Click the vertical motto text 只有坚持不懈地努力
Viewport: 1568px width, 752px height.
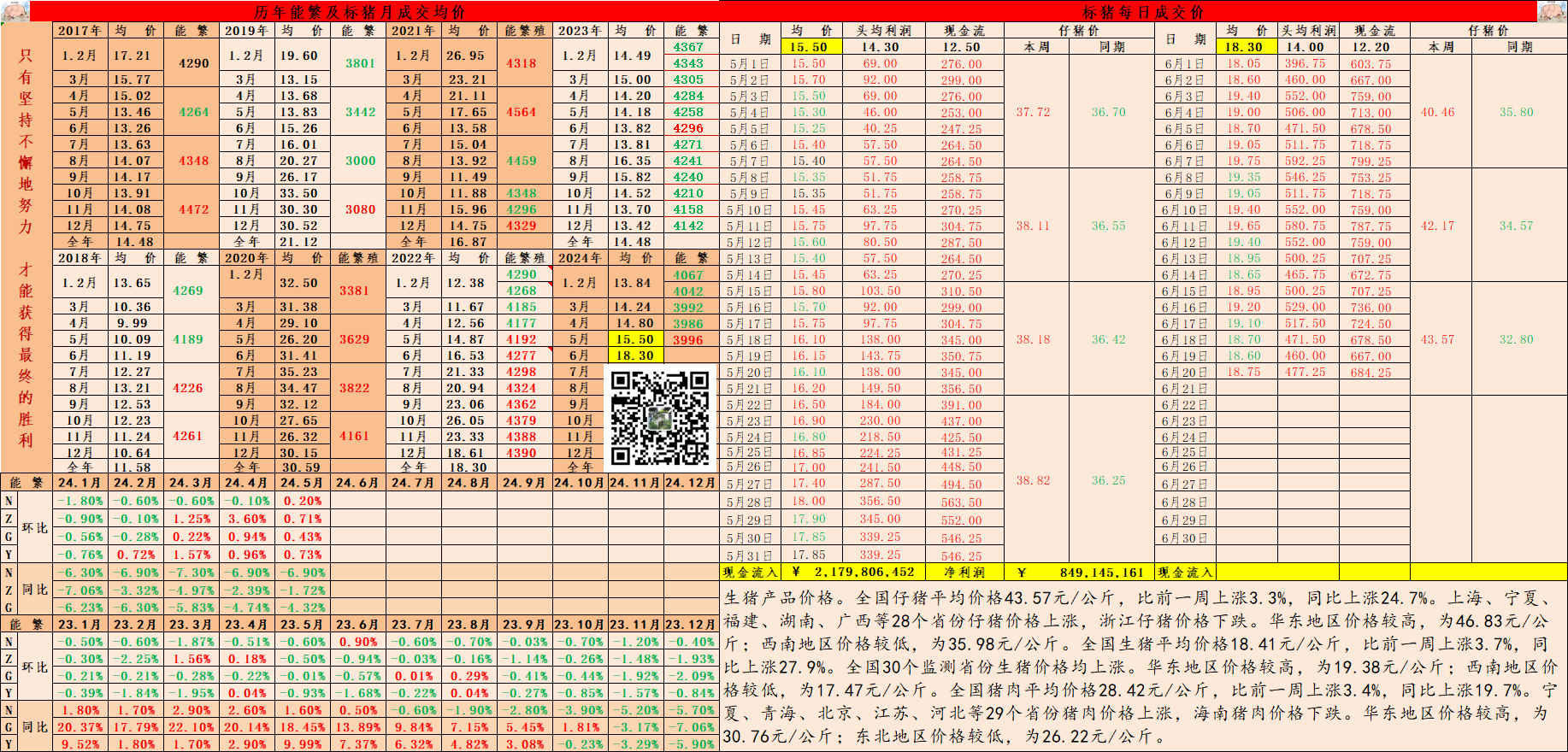pos(26,141)
